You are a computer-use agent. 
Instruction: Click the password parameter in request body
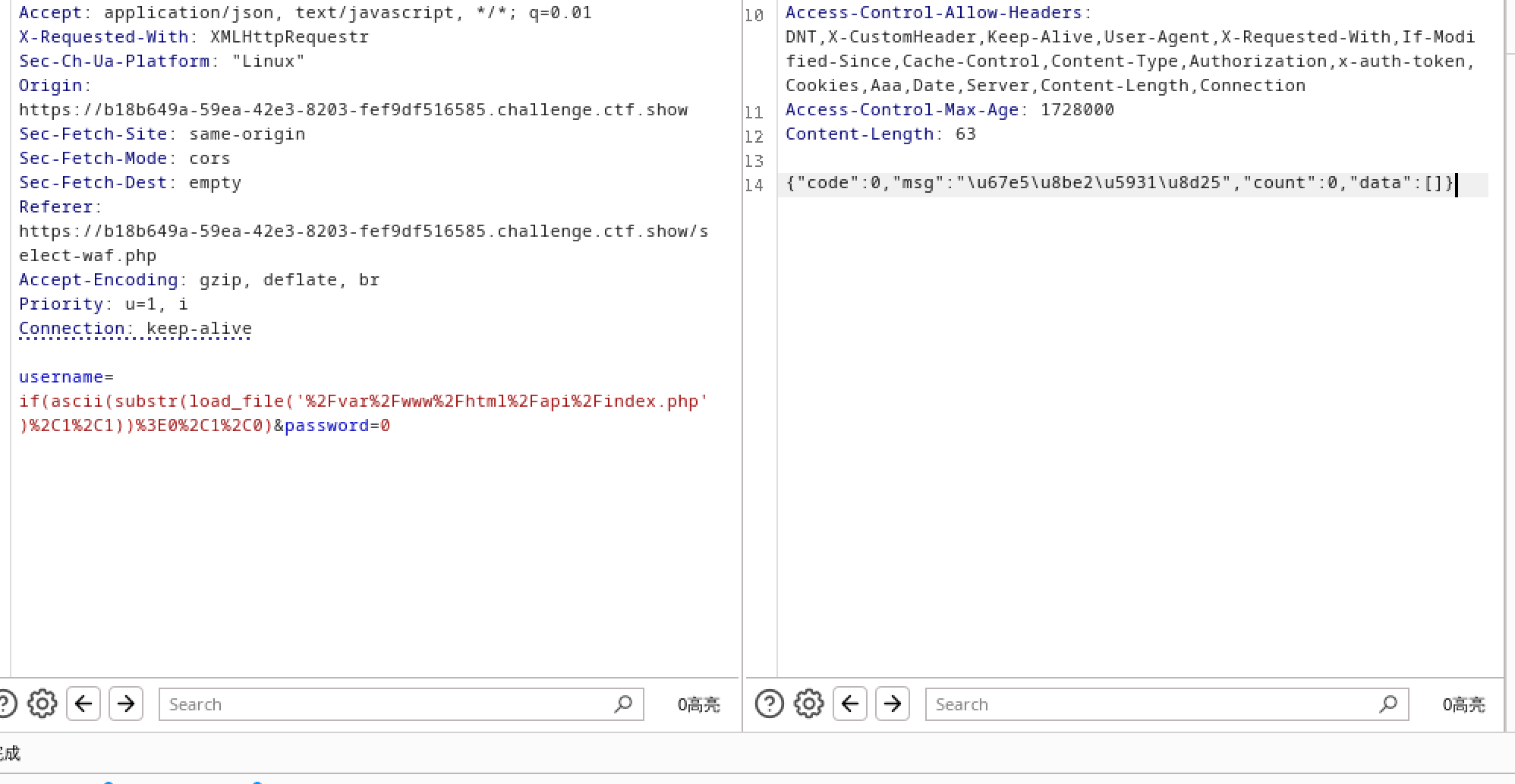pos(326,425)
